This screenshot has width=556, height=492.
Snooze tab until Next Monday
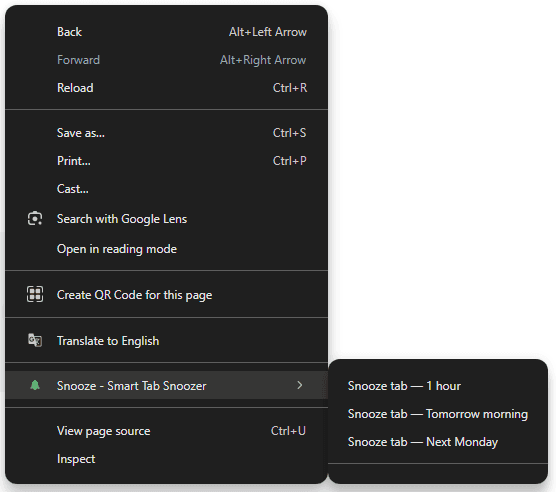coord(438,442)
